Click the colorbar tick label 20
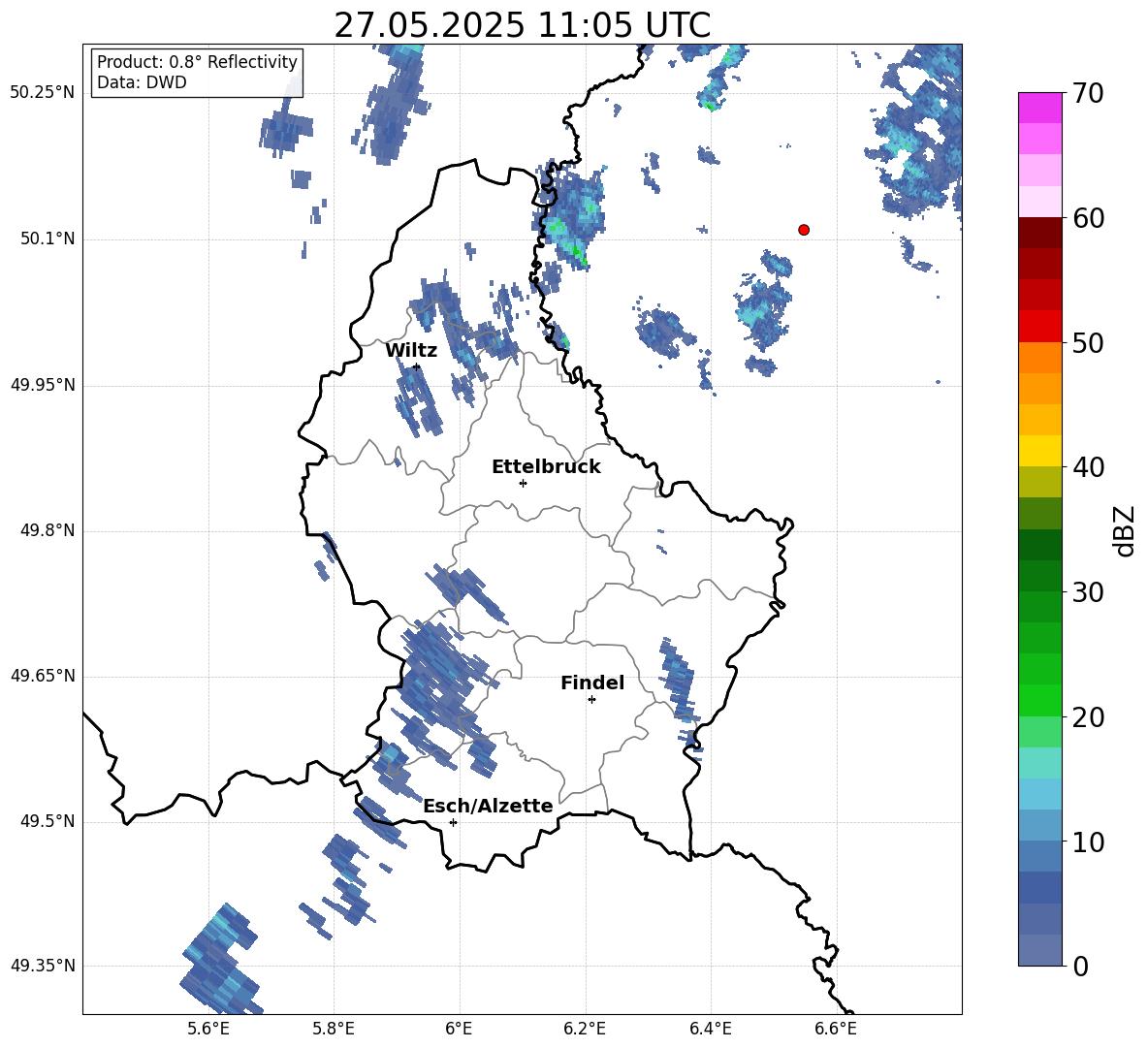This screenshot has width=1148, height=1048. coord(1088,717)
